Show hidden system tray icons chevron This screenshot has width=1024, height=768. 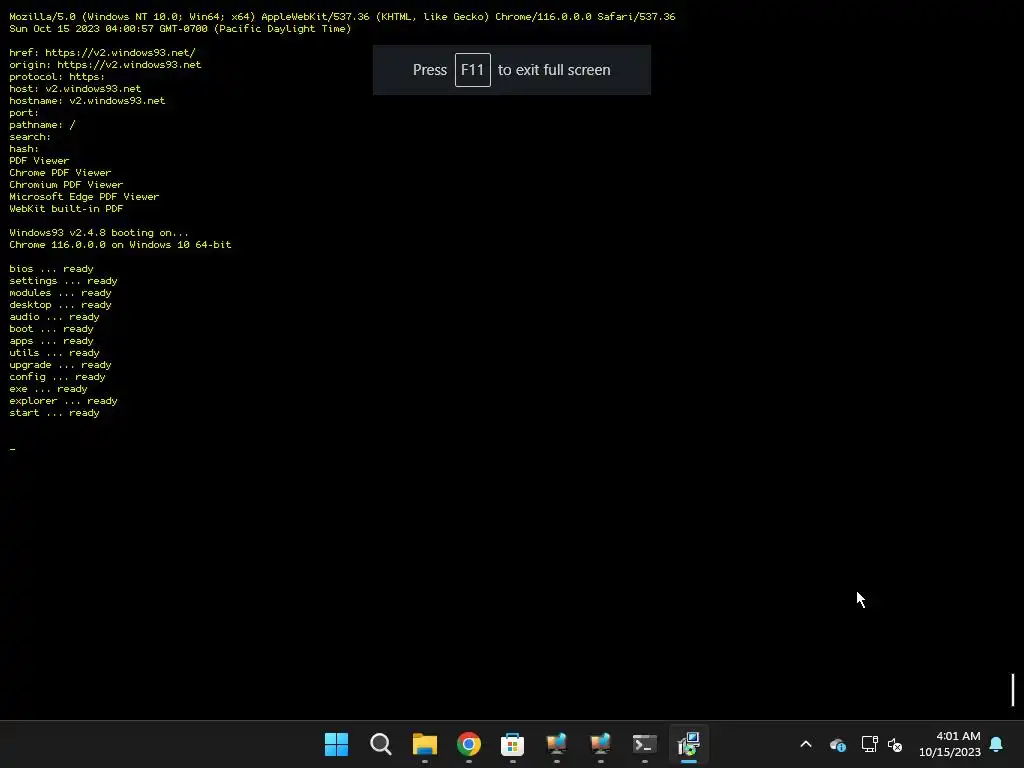[x=806, y=744]
